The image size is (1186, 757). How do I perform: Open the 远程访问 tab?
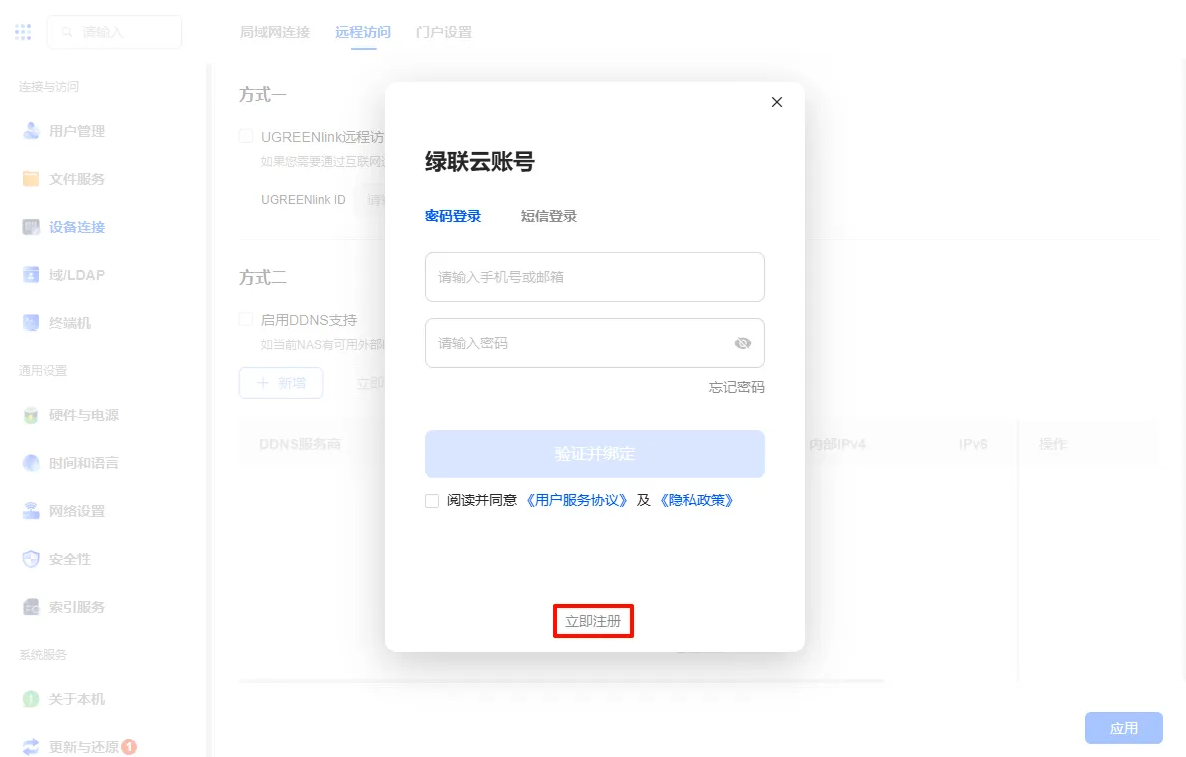[363, 32]
